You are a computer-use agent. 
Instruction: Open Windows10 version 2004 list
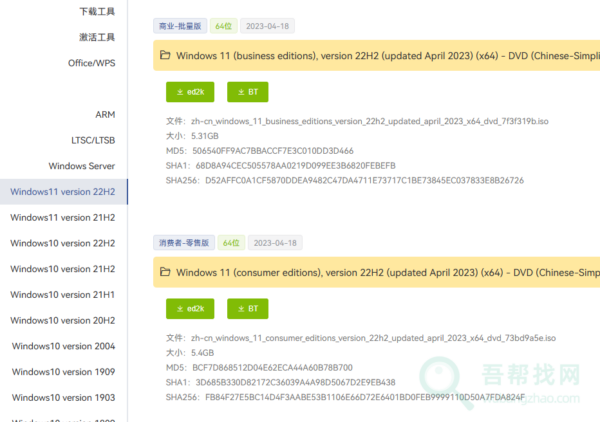point(62,346)
